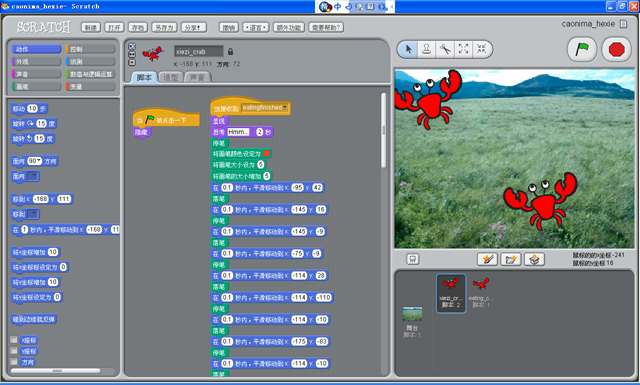Click the 隐藏 hide block under green flag

142,132
